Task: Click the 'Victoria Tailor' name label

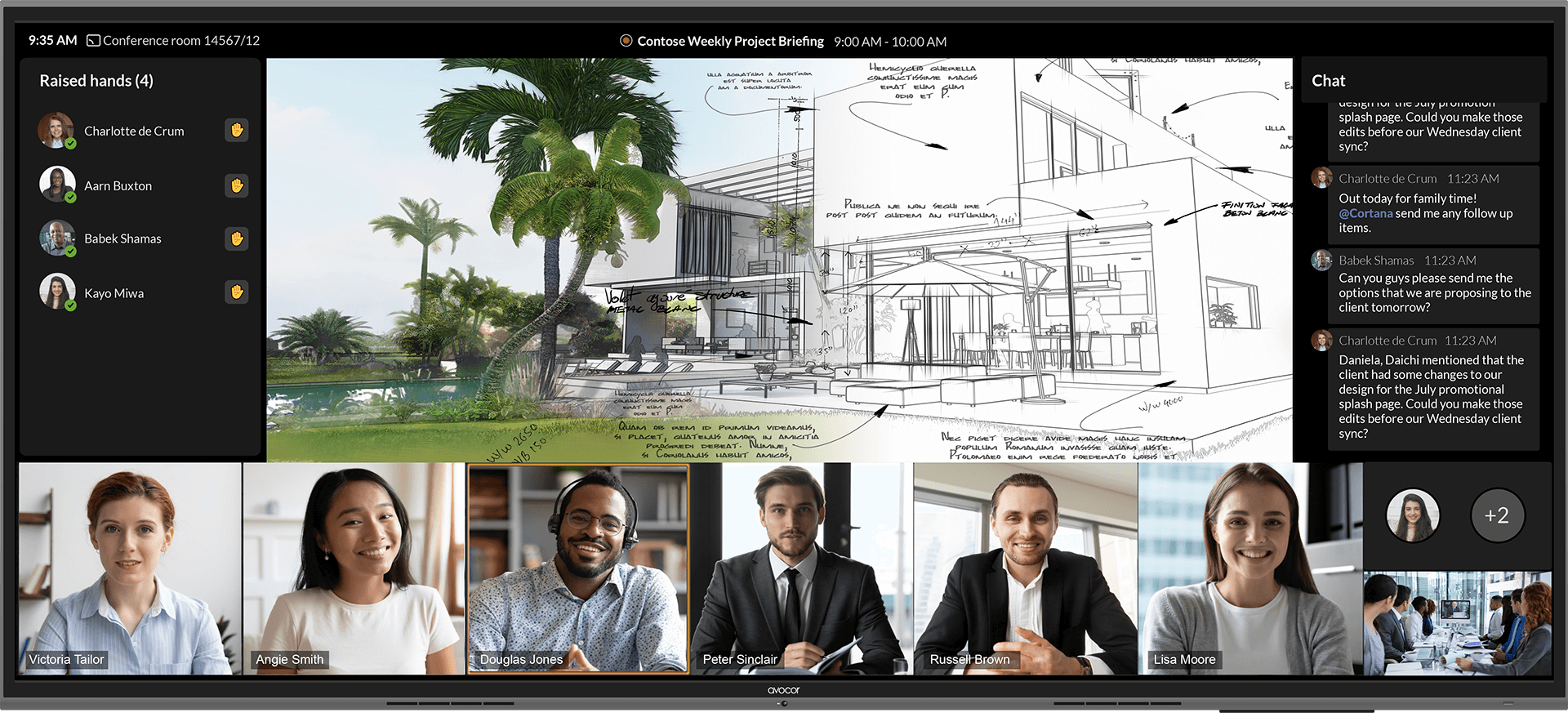Action: tap(66, 659)
